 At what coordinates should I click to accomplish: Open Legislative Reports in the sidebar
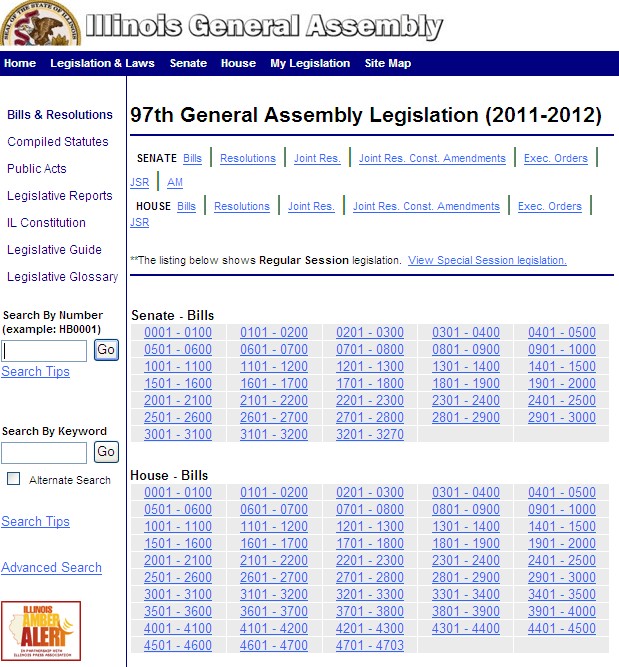coord(60,196)
